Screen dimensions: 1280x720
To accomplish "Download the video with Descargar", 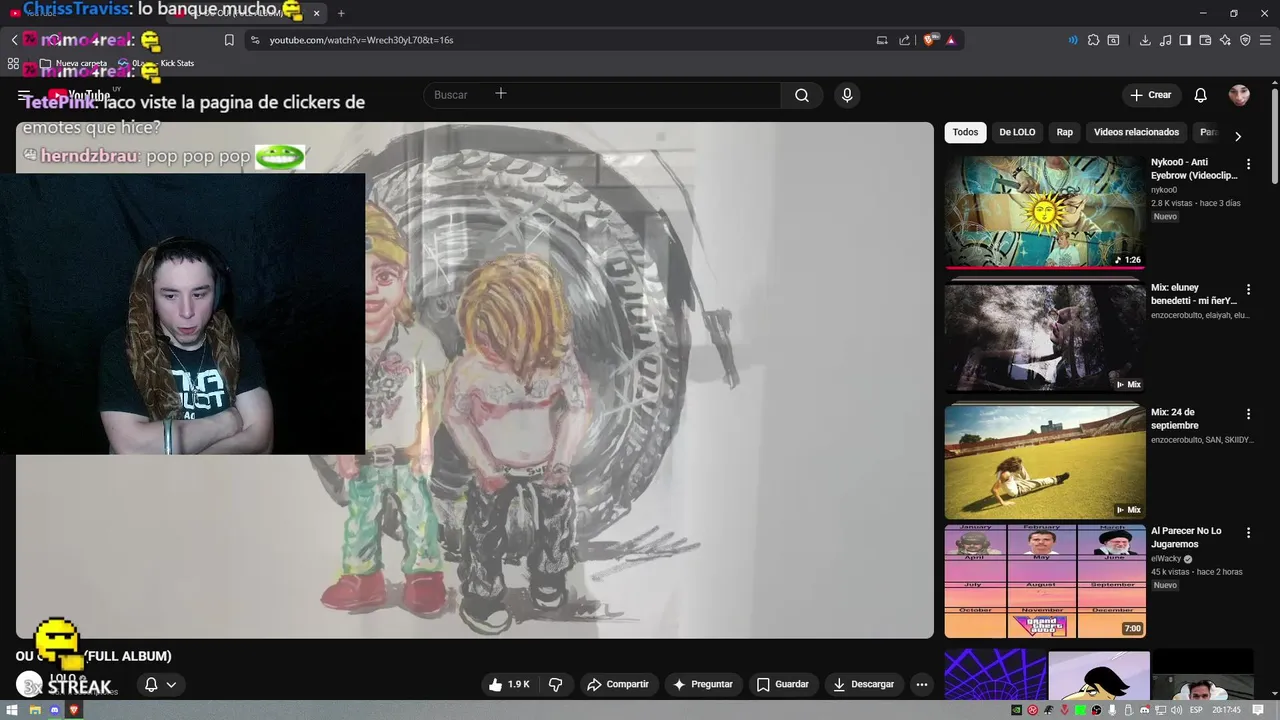I will coord(864,684).
